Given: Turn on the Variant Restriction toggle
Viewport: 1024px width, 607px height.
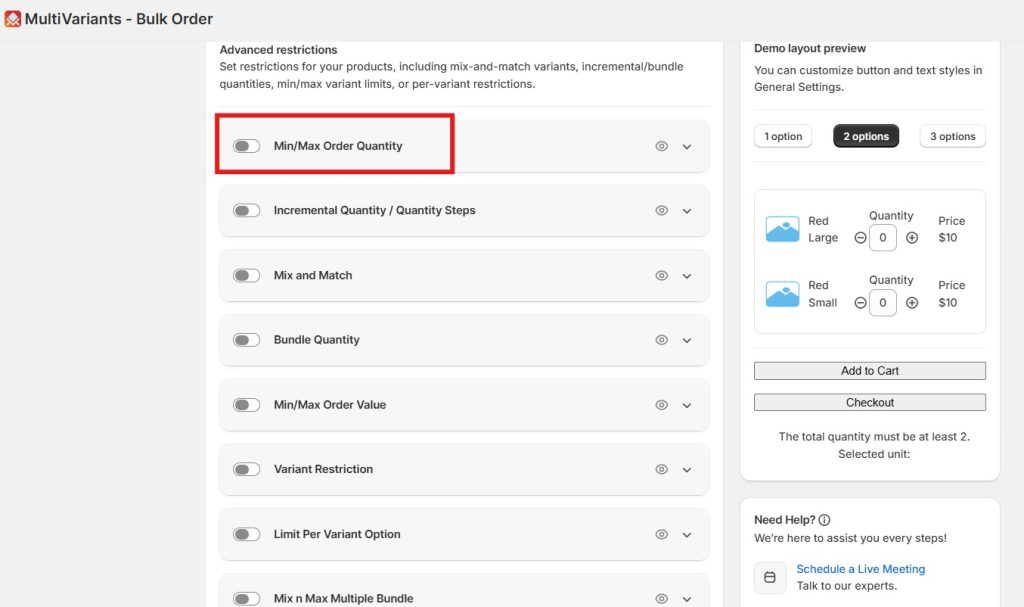Looking at the screenshot, I should pyautogui.click(x=246, y=469).
